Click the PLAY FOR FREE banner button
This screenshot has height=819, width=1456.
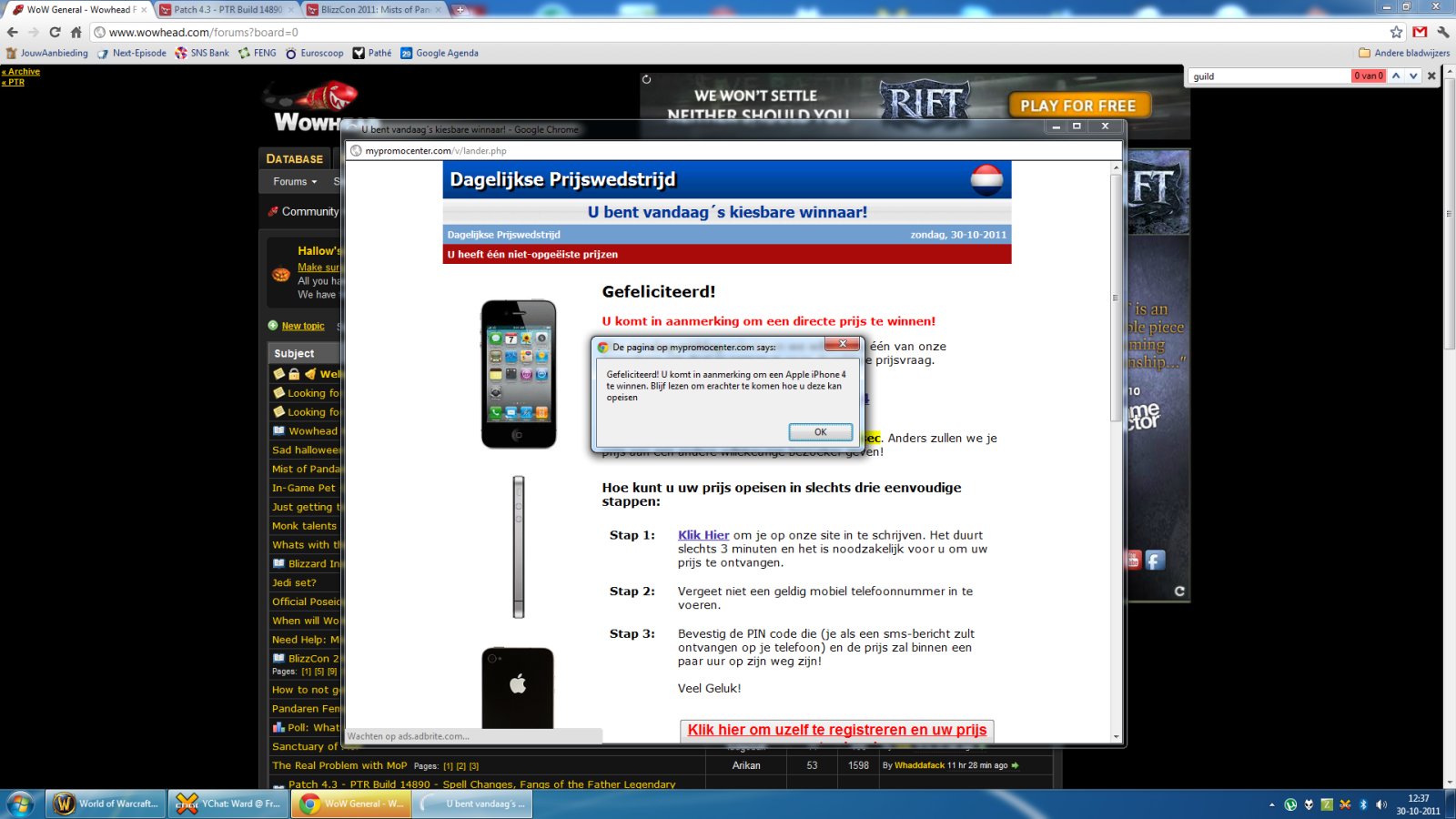coord(1078,106)
